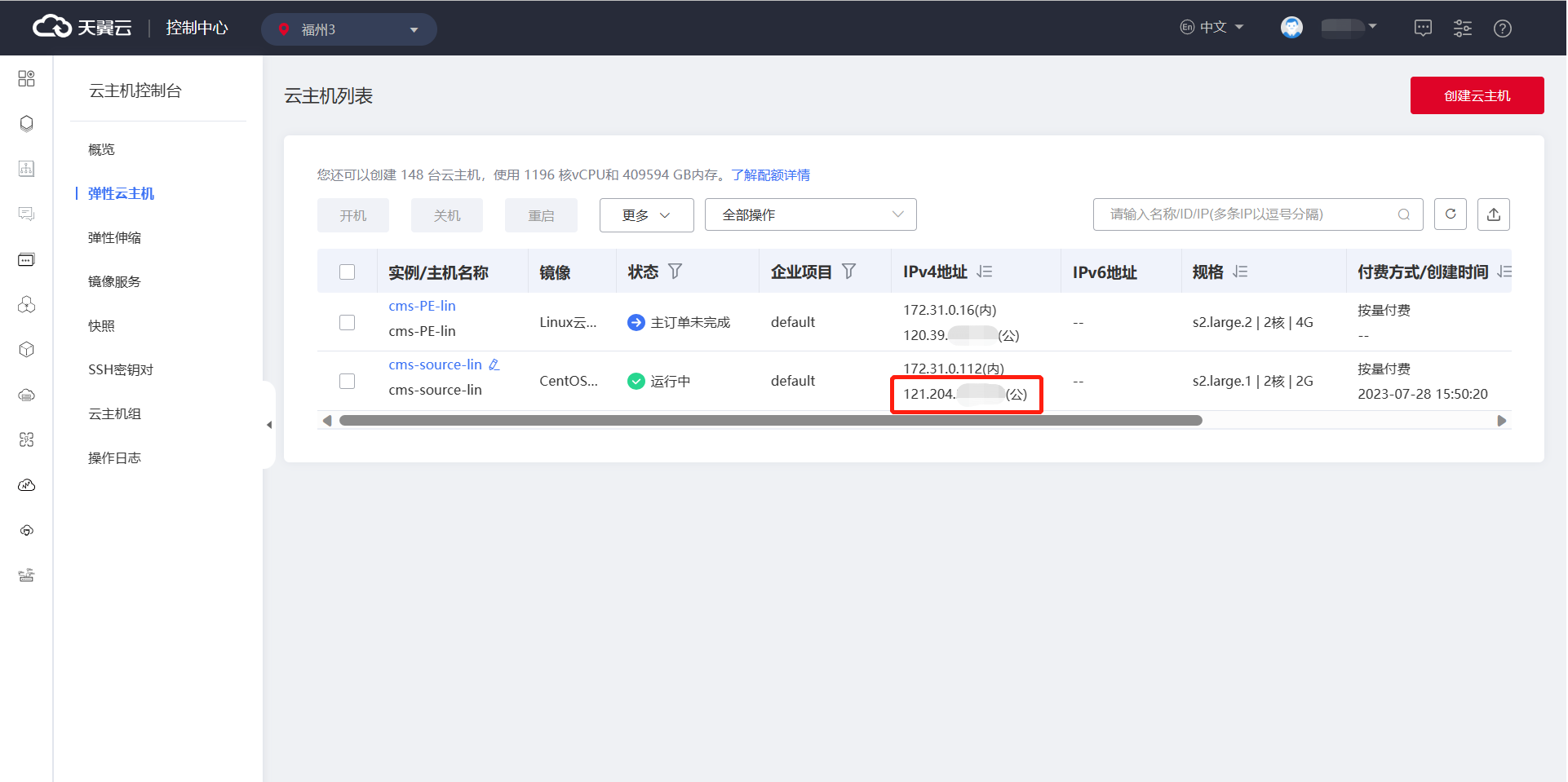The image size is (1568, 782).
Task: Open the Tianyi Cloud logo home
Action: [x=82, y=28]
